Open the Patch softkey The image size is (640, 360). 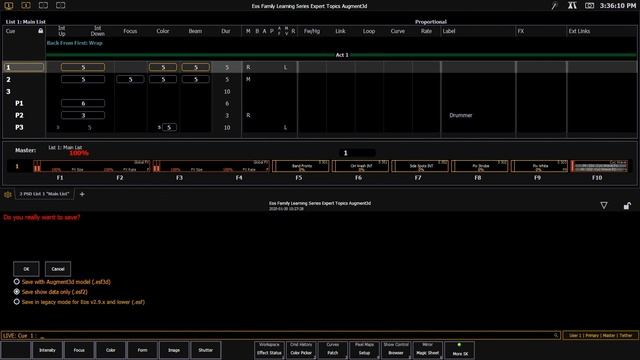point(333,350)
